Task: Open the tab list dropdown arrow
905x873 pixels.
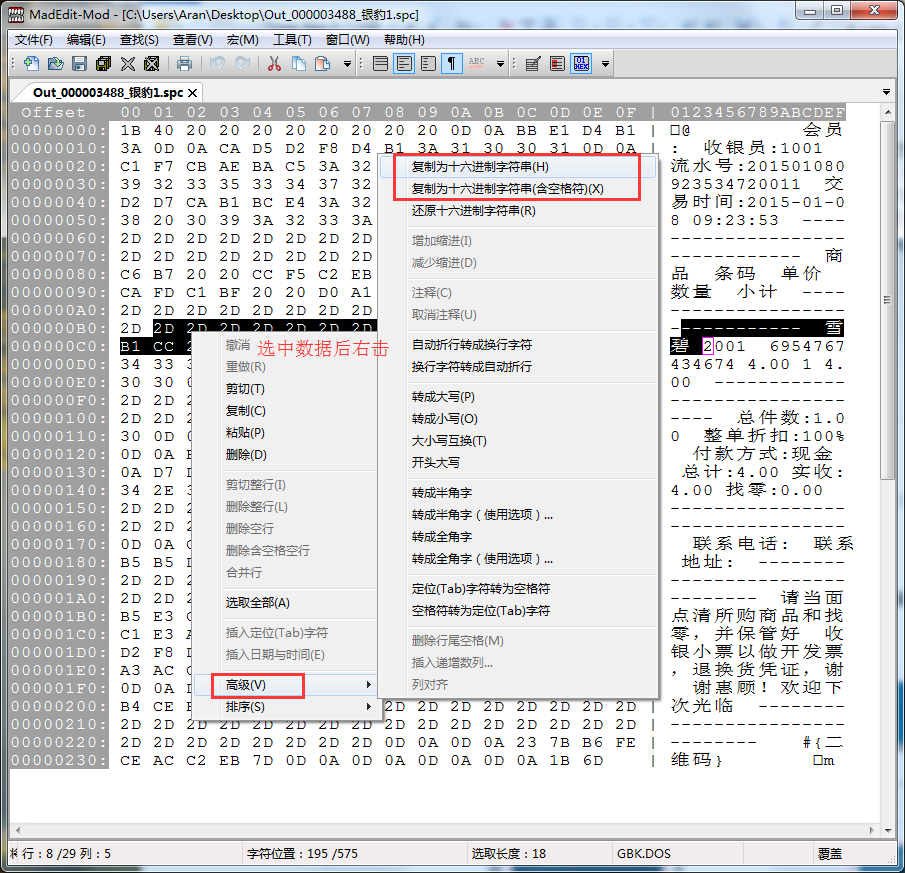Action: (x=887, y=92)
